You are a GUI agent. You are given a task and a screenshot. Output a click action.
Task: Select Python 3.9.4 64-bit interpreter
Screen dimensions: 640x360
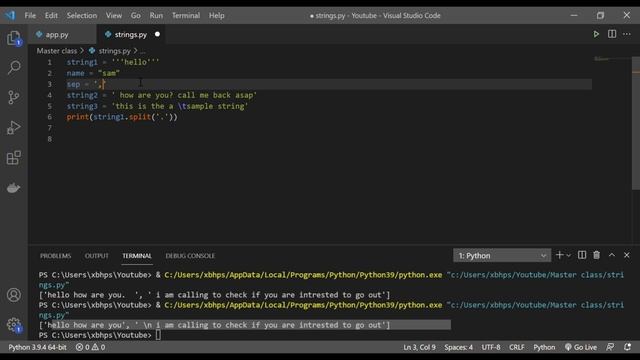tap(37, 347)
